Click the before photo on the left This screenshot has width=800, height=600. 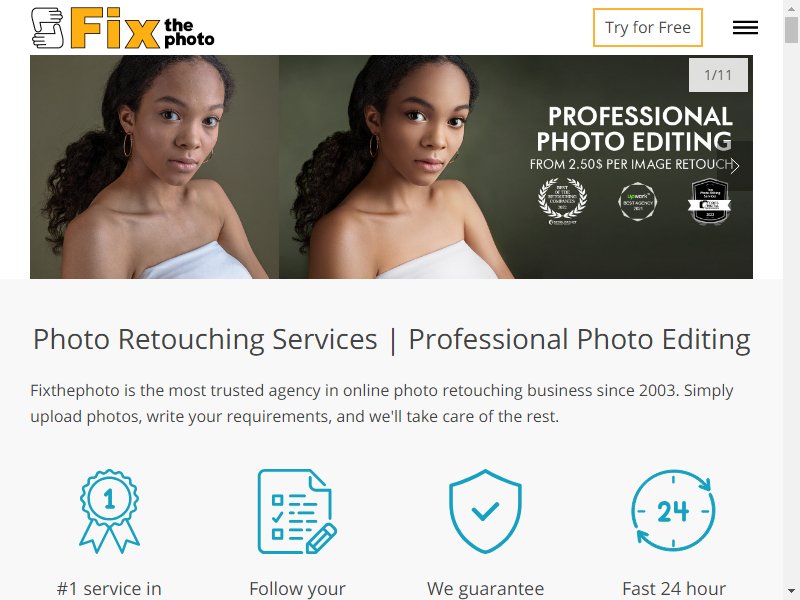point(155,167)
